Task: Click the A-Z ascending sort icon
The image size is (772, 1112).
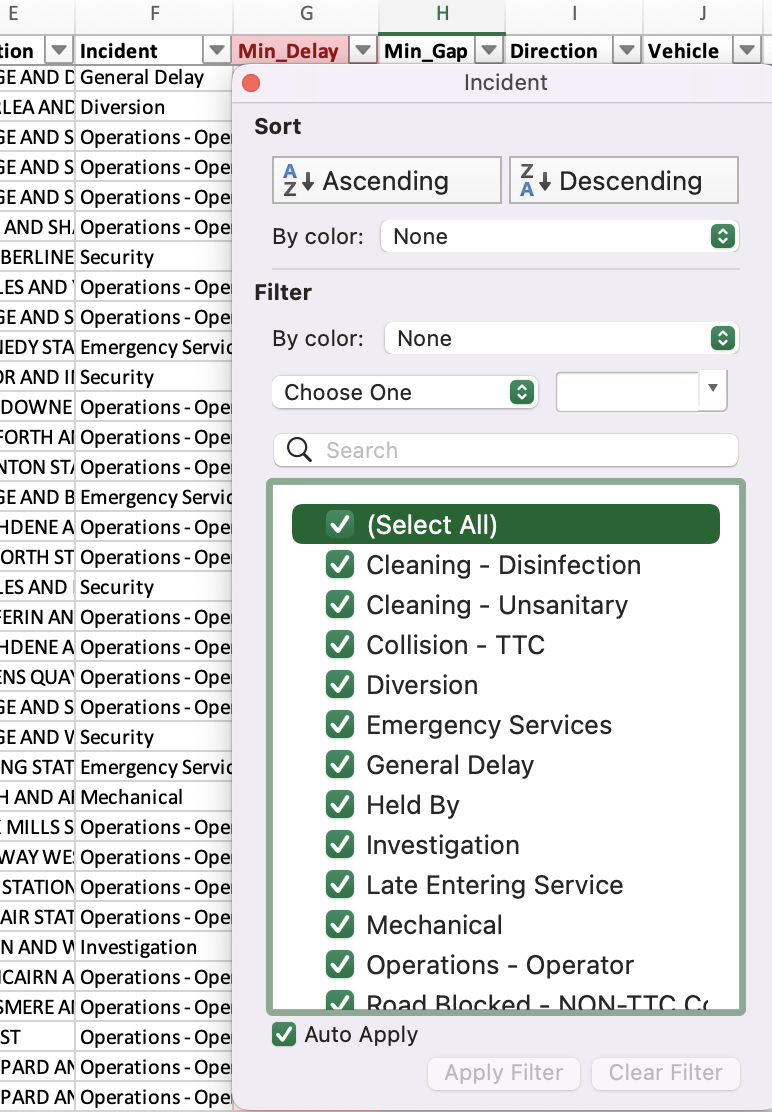Action: click(x=301, y=180)
